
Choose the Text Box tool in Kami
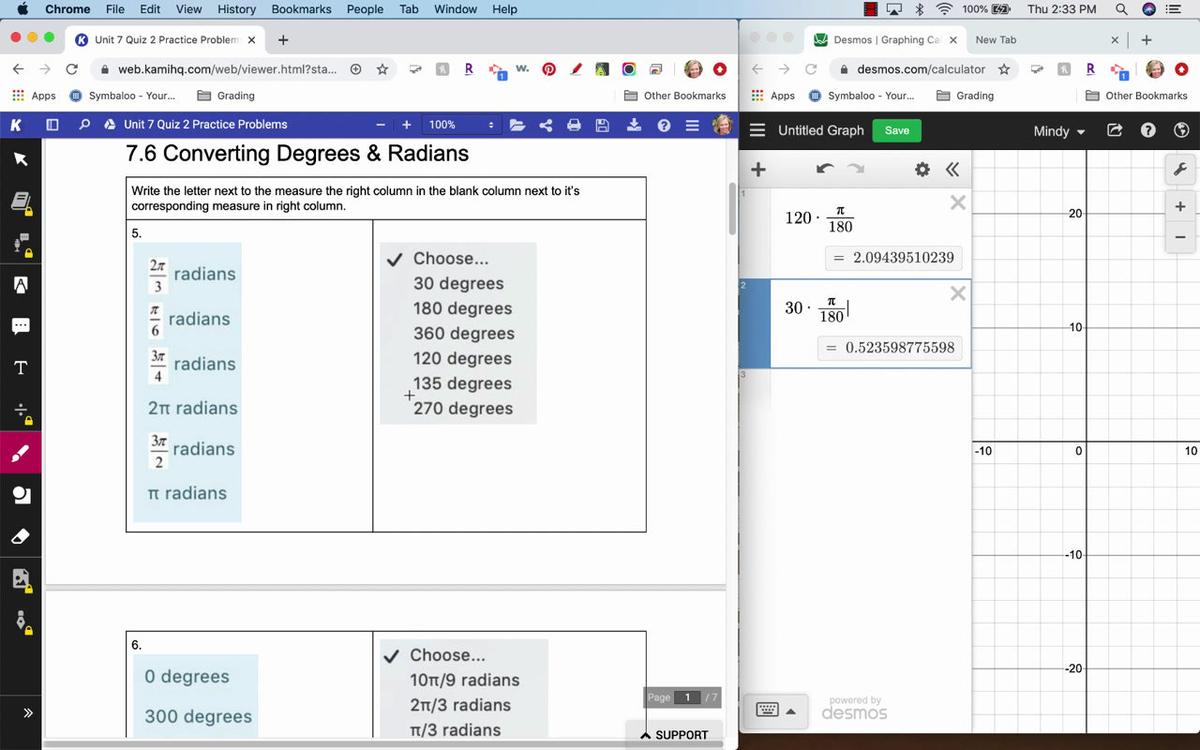tap(20, 368)
